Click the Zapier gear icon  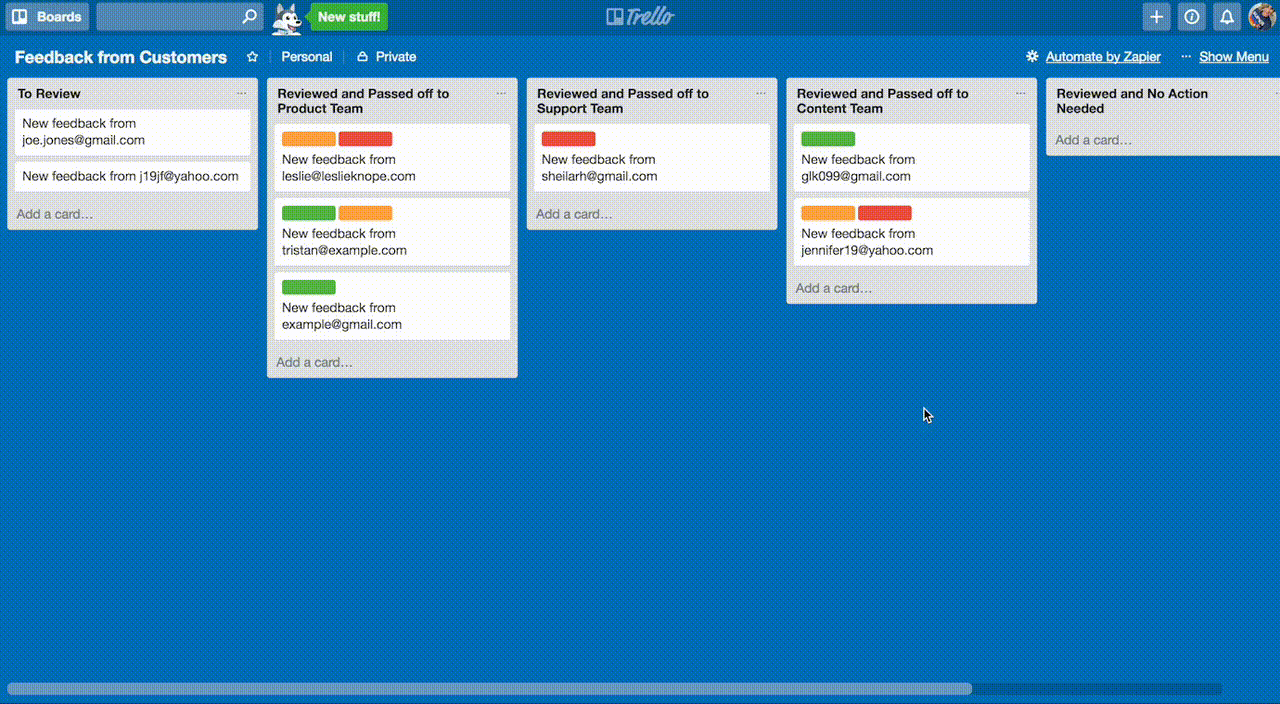[x=1032, y=57]
